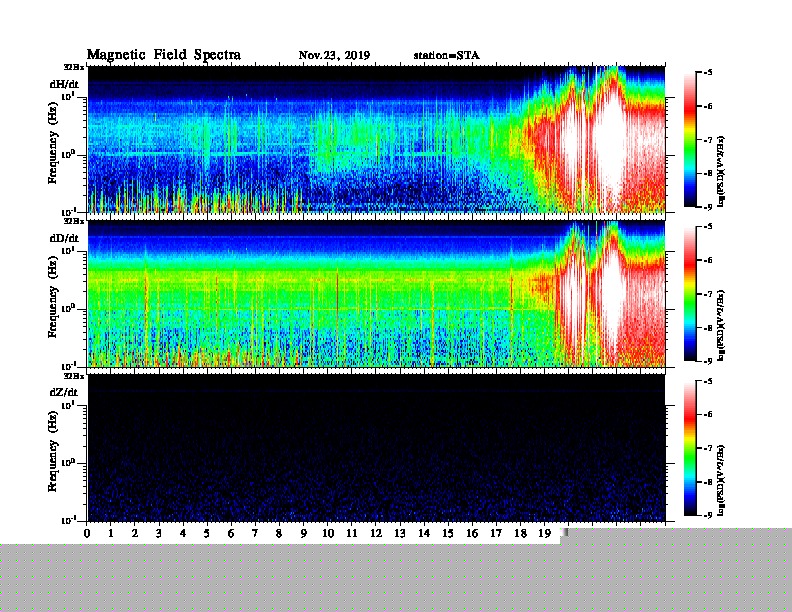
Task: Click the "-9" value on dZ/dt color bar
Action: tap(708, 515)
